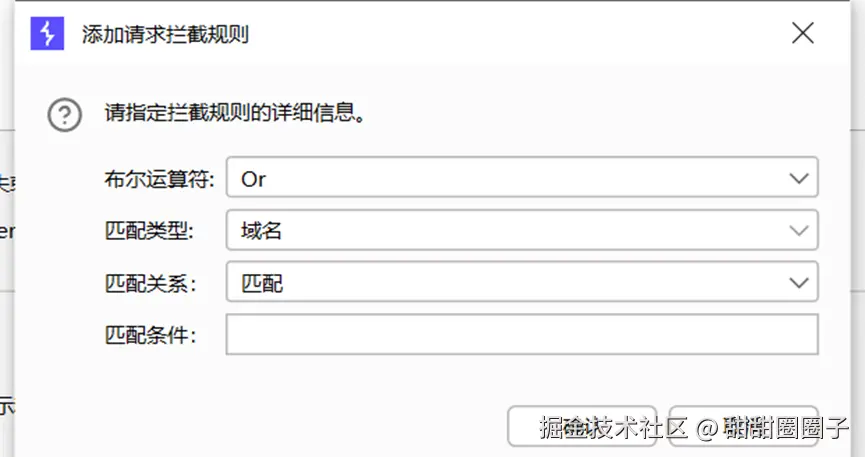
Task: Click the 匹配条件 label
Action: pyautogui.click(x=150, y=335)
